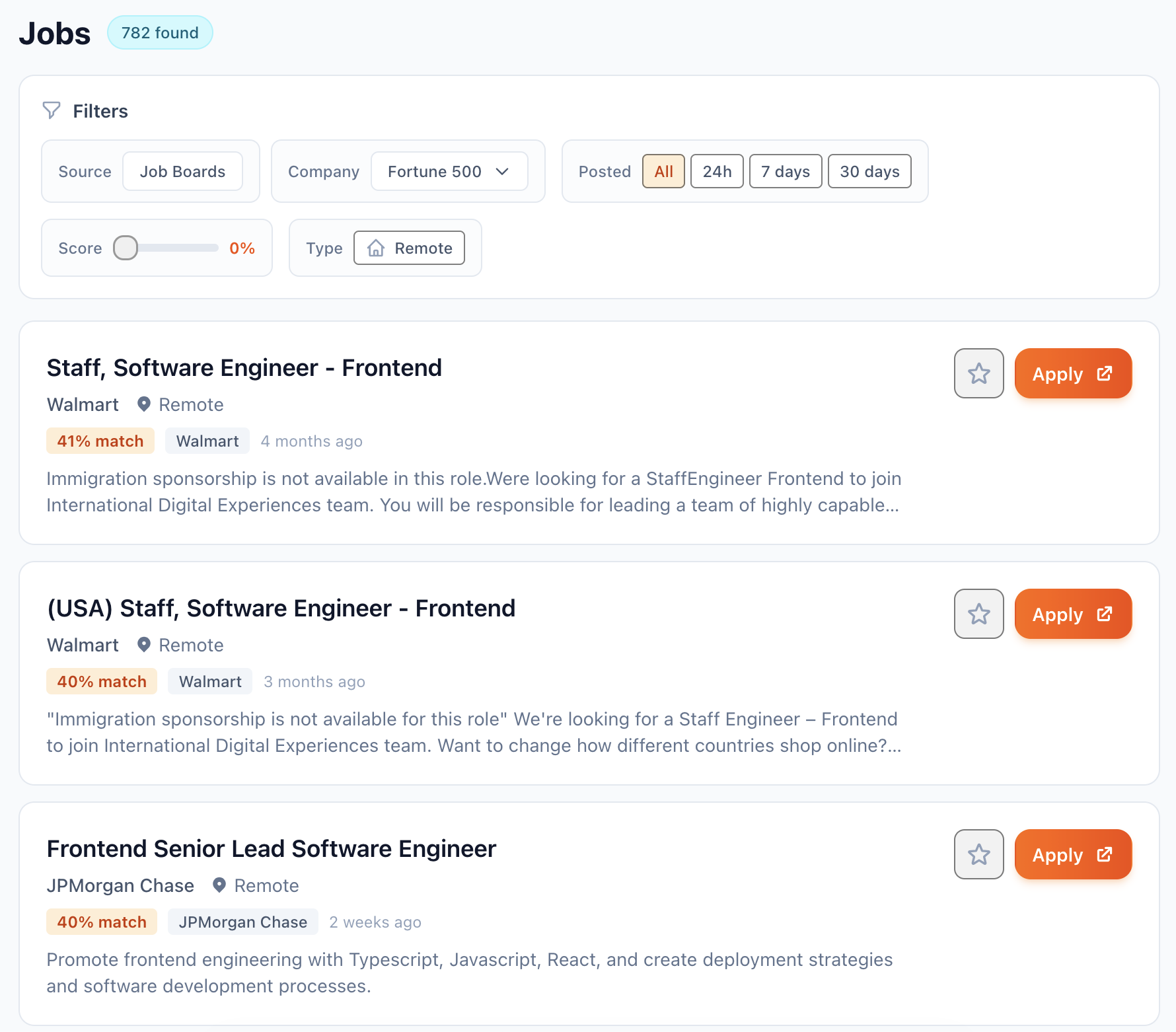1176x1032 pixels.
Task: Click the JPMorgan Chase source tag
Action: coord(243,922)
